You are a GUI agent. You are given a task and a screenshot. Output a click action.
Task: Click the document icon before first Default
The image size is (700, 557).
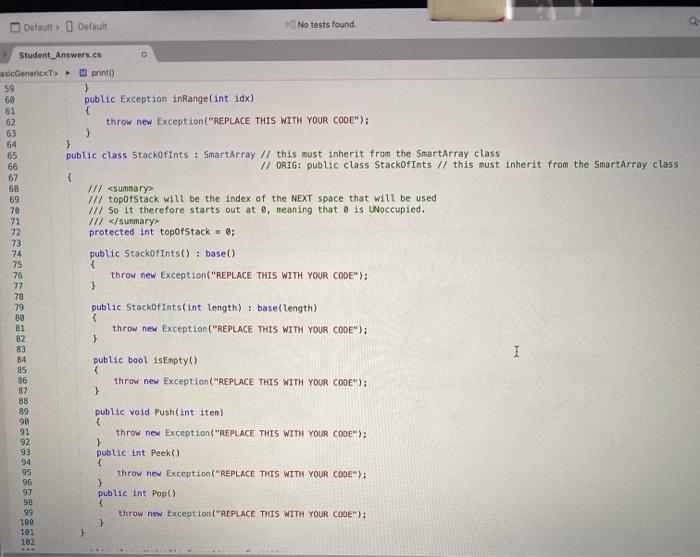point(15,27)
